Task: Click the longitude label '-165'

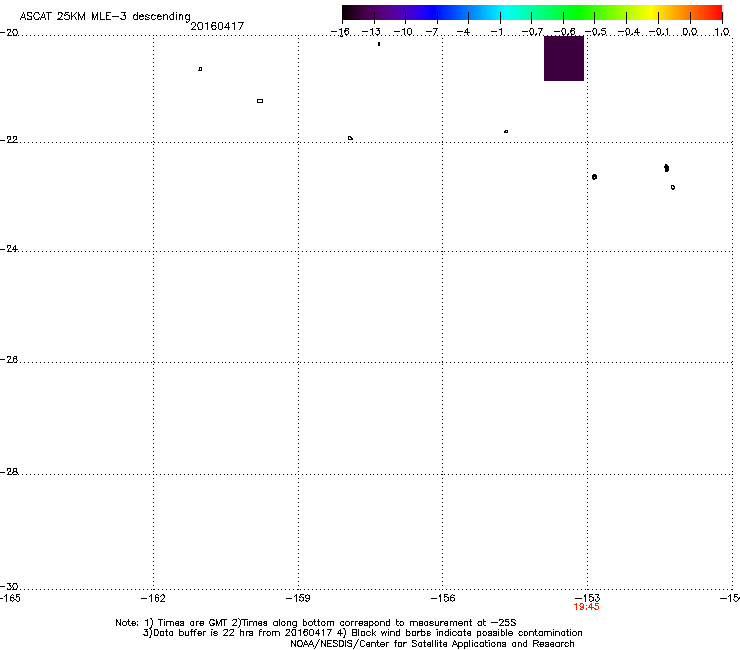Action: click(x=10, y=599)
